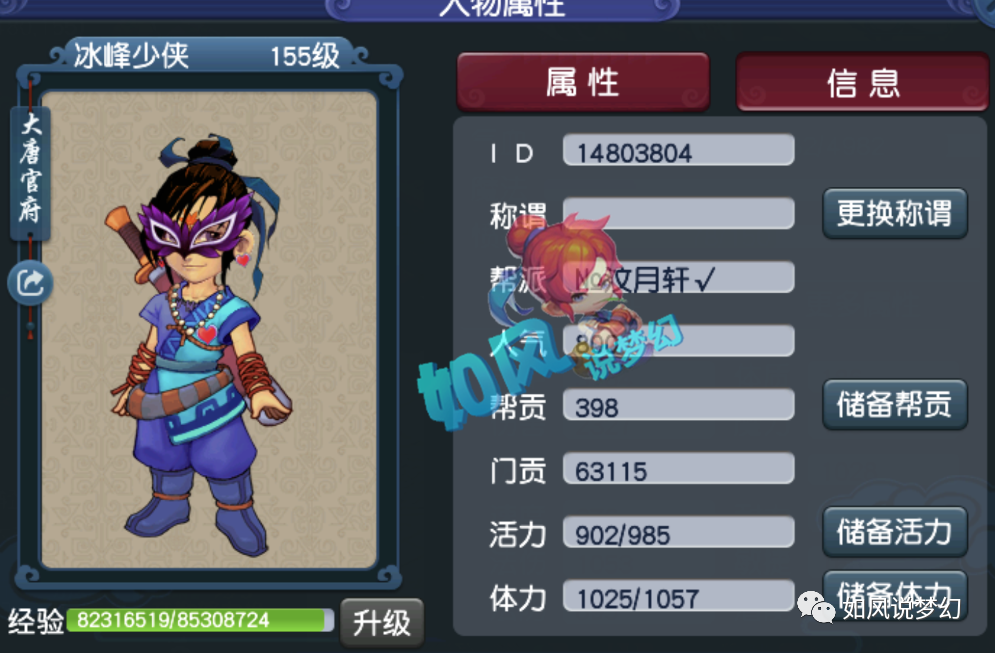The image size is (995, 653).
Task: Click the 帮派 guild name field
Action: 678,277
